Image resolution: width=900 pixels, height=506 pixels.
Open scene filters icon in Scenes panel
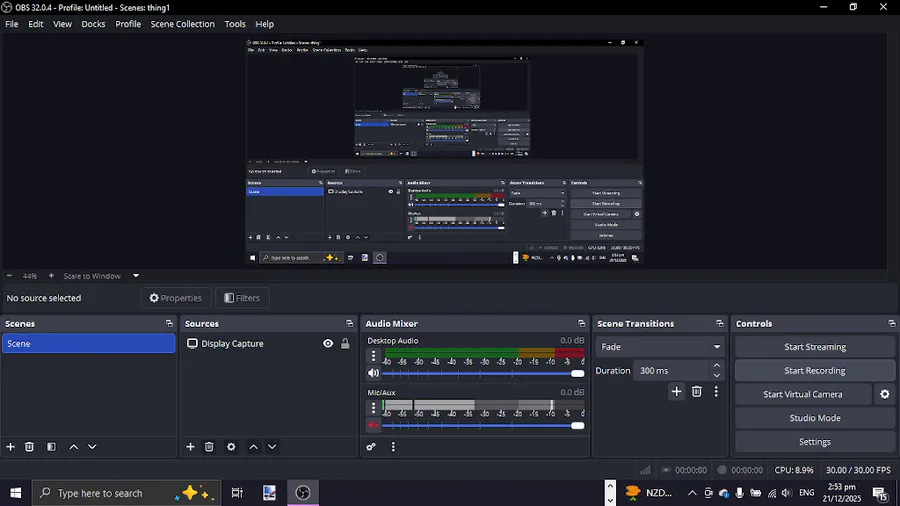point(51,446)
